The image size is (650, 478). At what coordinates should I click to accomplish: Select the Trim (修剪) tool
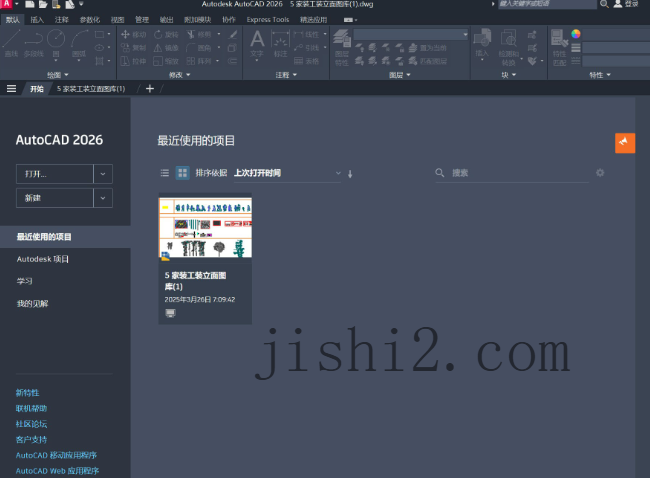tap(199, 34)
